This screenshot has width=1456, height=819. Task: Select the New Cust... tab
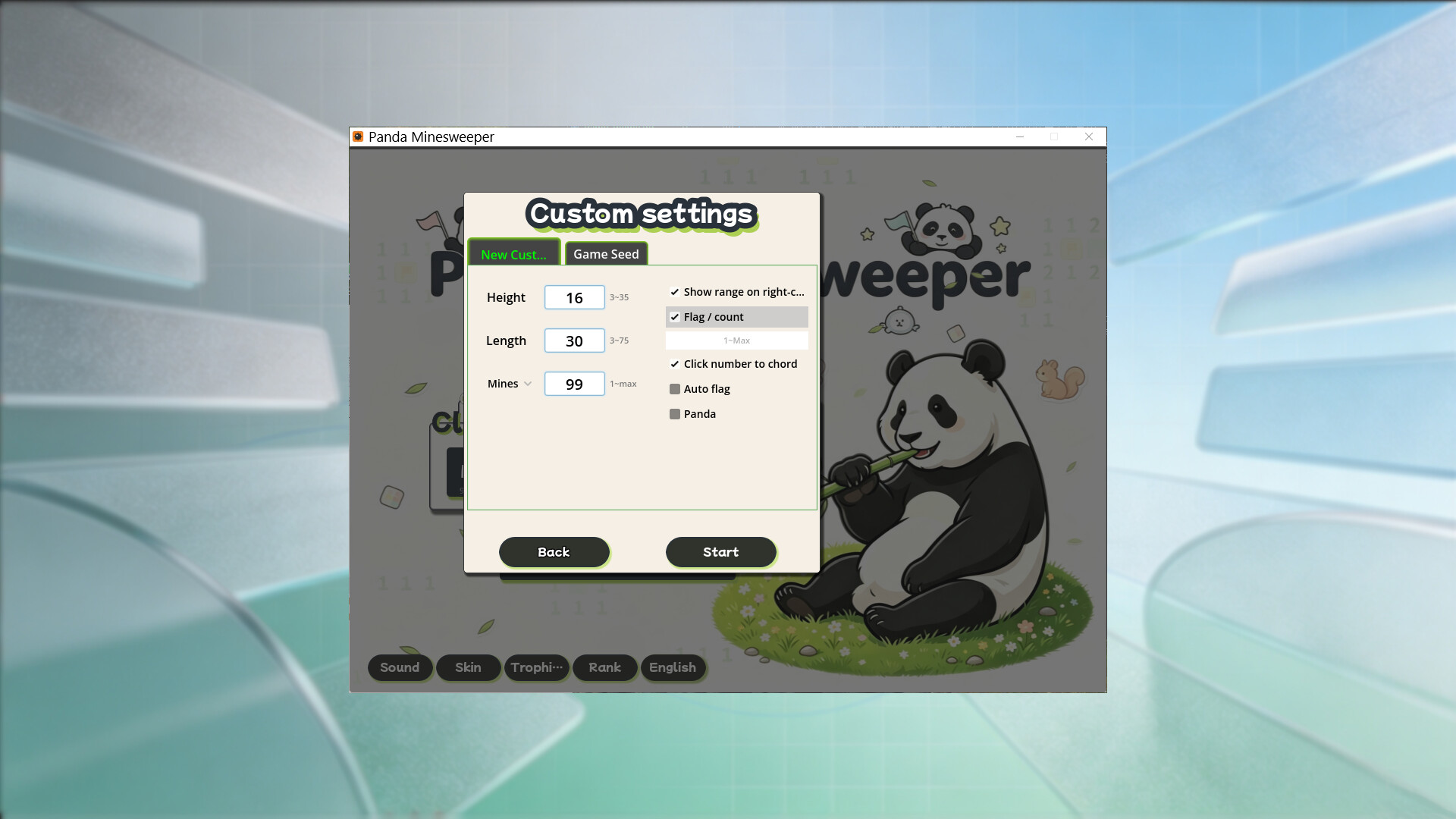click(513, 253)
